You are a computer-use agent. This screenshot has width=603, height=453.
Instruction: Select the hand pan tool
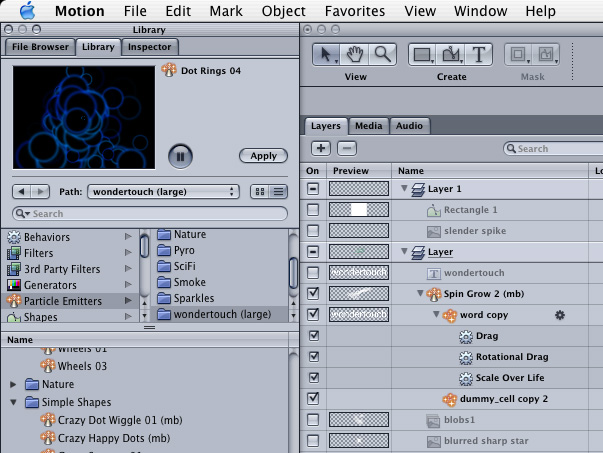(x=354, y=55)
